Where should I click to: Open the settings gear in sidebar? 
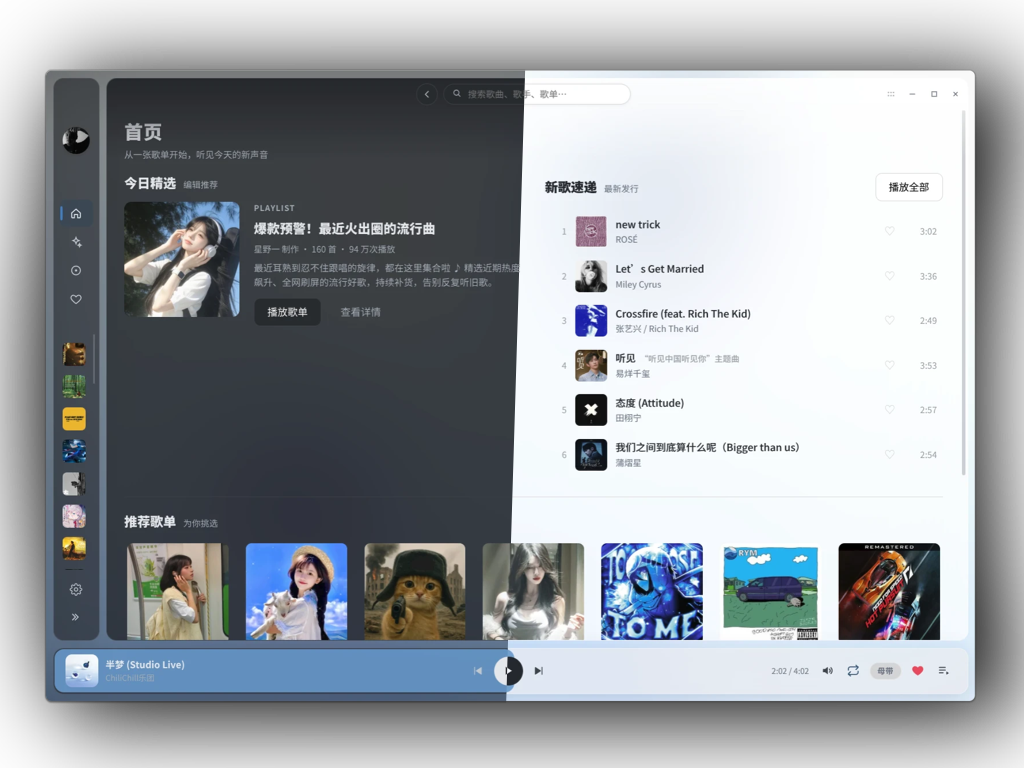76,589
